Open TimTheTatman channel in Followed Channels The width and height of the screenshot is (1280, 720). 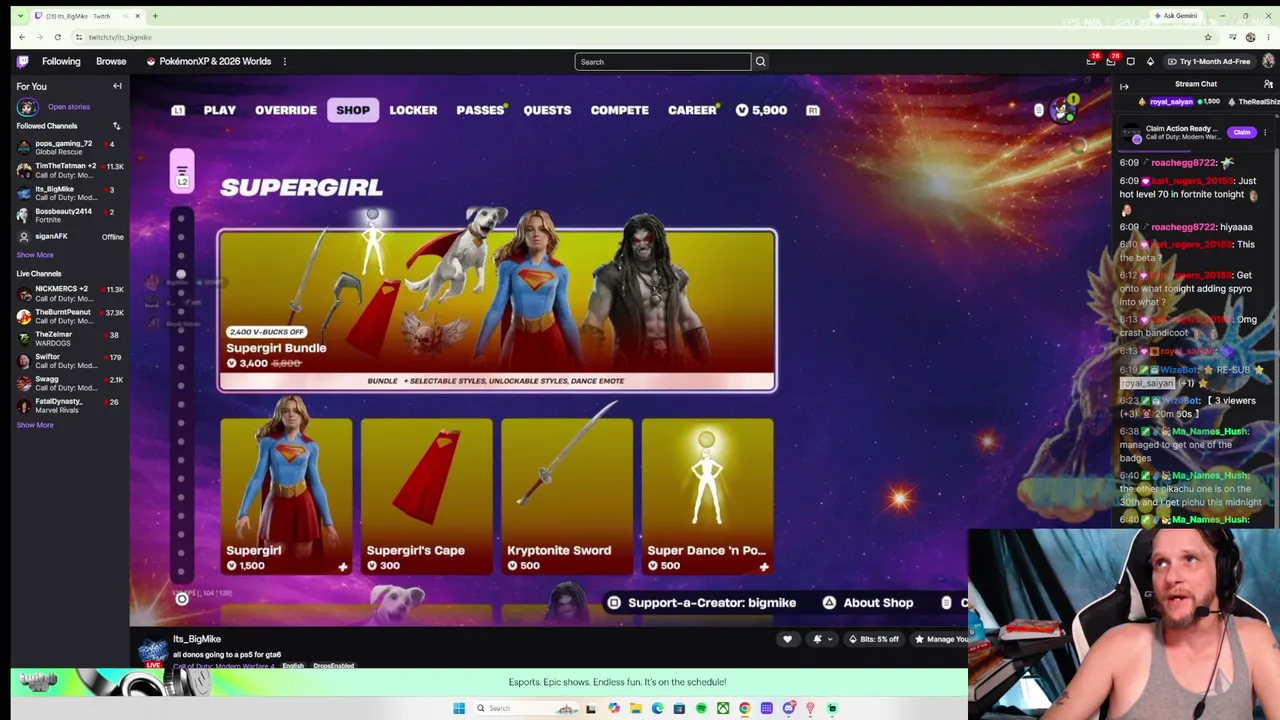tap(70, 170)
